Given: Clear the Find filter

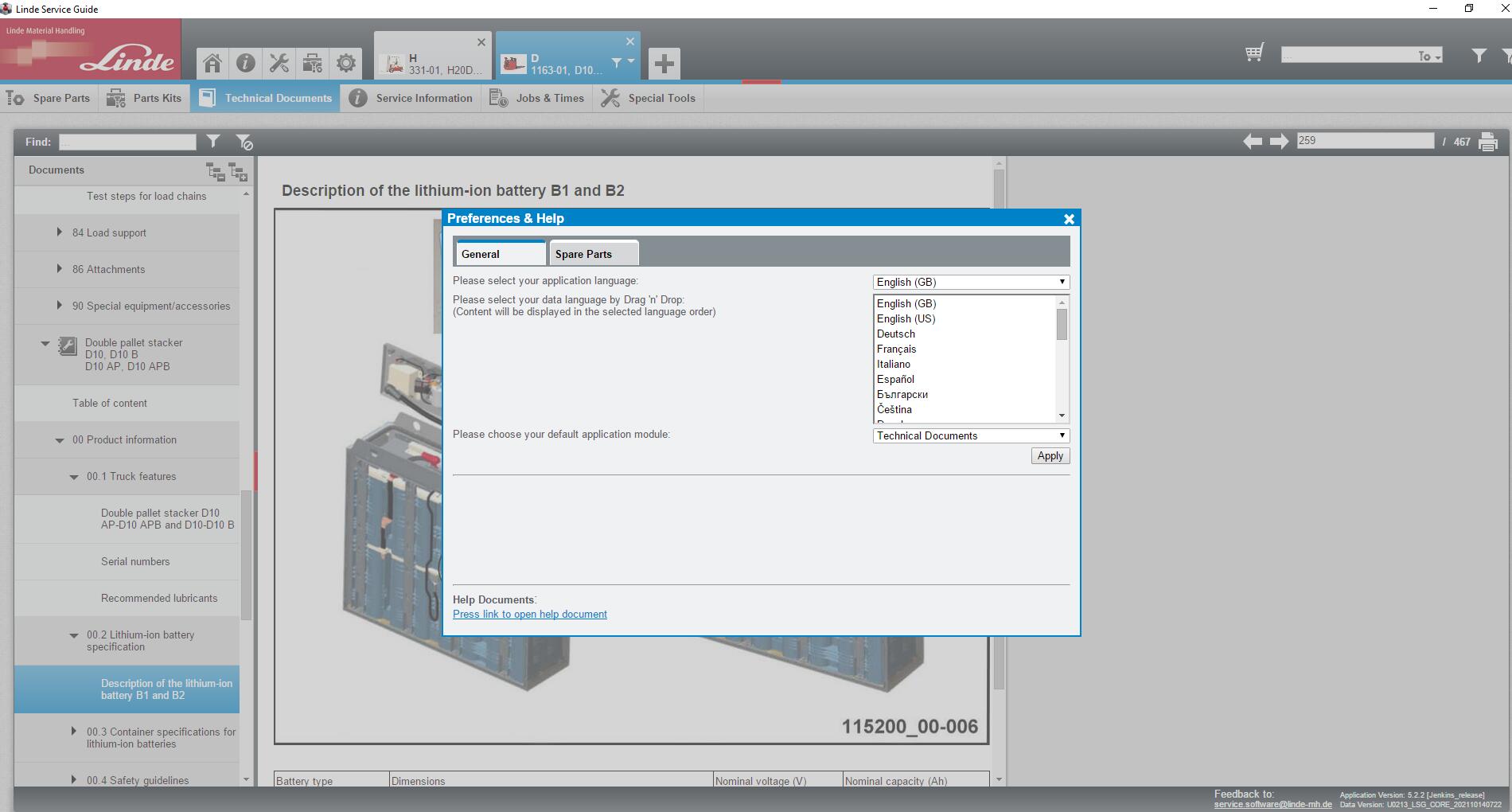Looking at the screenshot, I should click(x=244, y=142).
